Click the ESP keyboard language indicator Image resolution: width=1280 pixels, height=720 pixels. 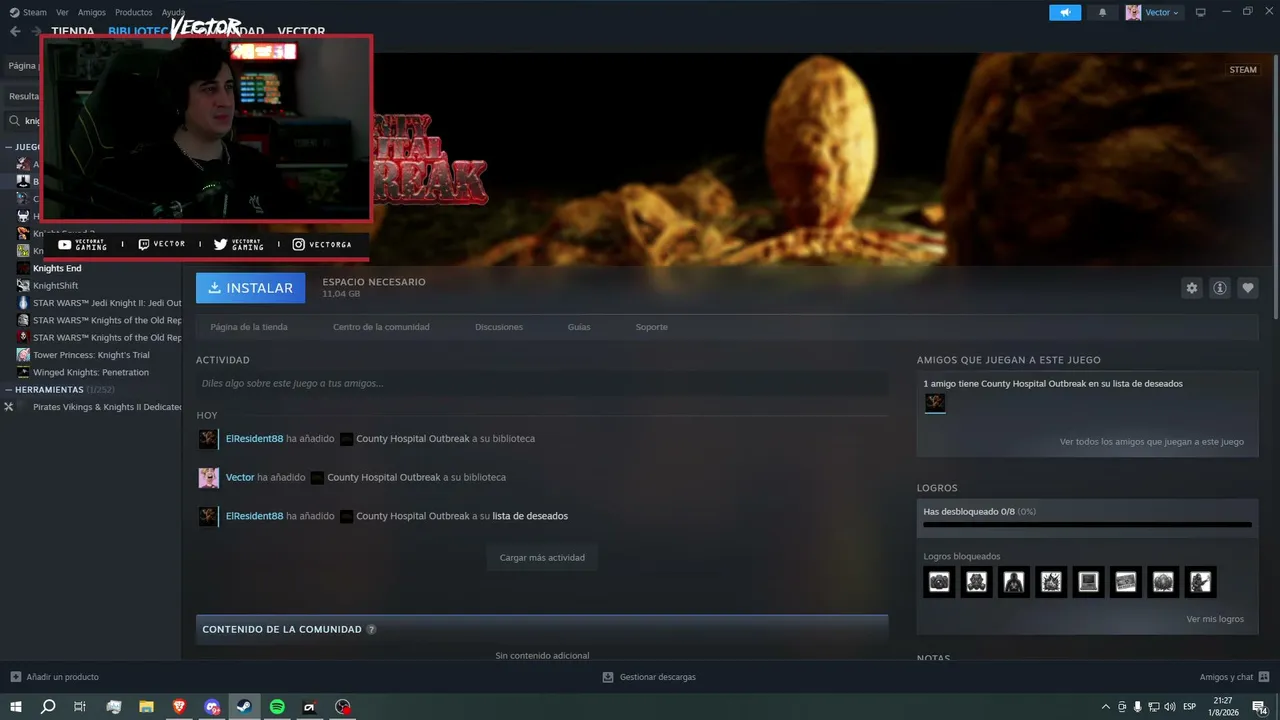[1189, 707]
